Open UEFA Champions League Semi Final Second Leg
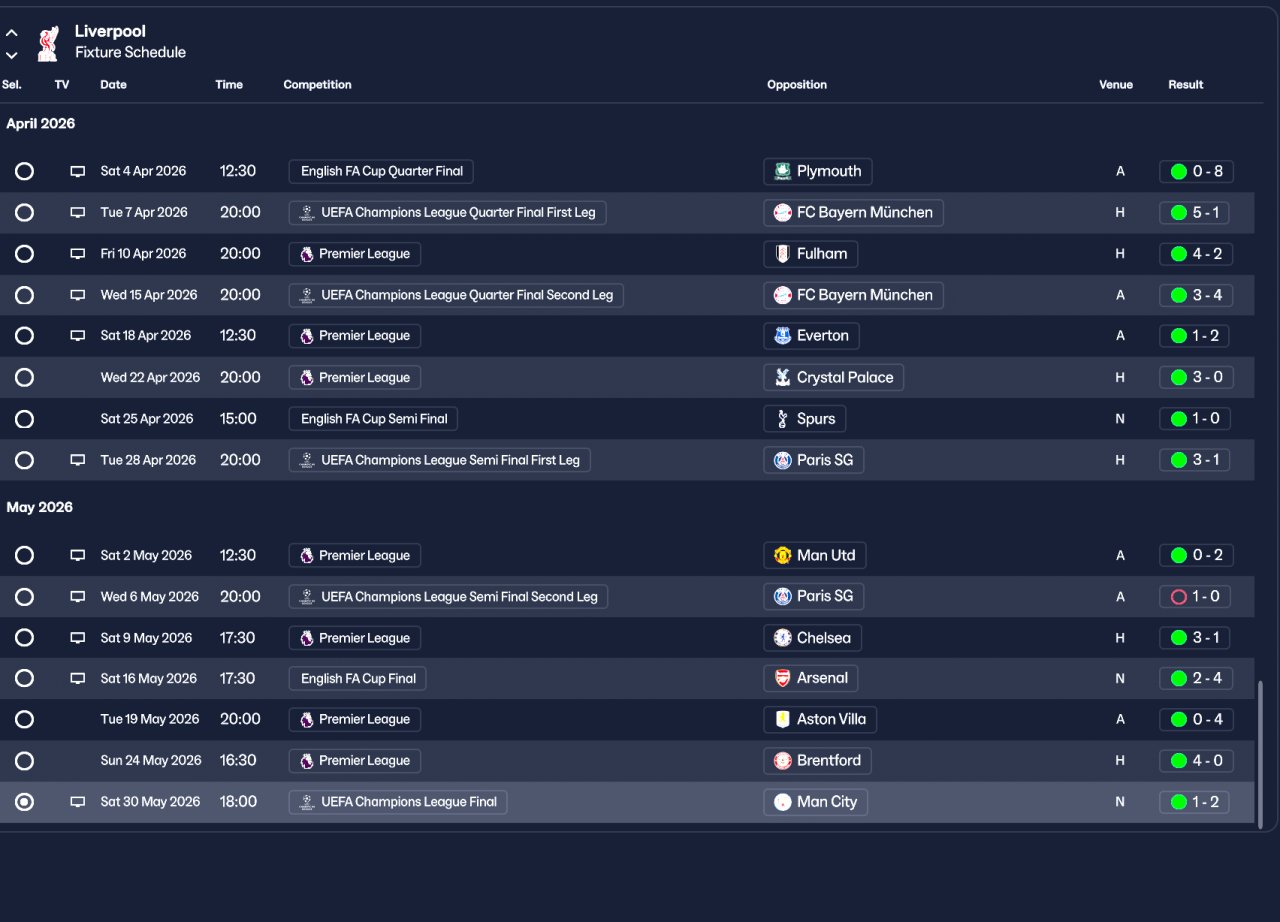This screenshot has width=1280, height=922. pyautogui.click(x=448, y=597)
